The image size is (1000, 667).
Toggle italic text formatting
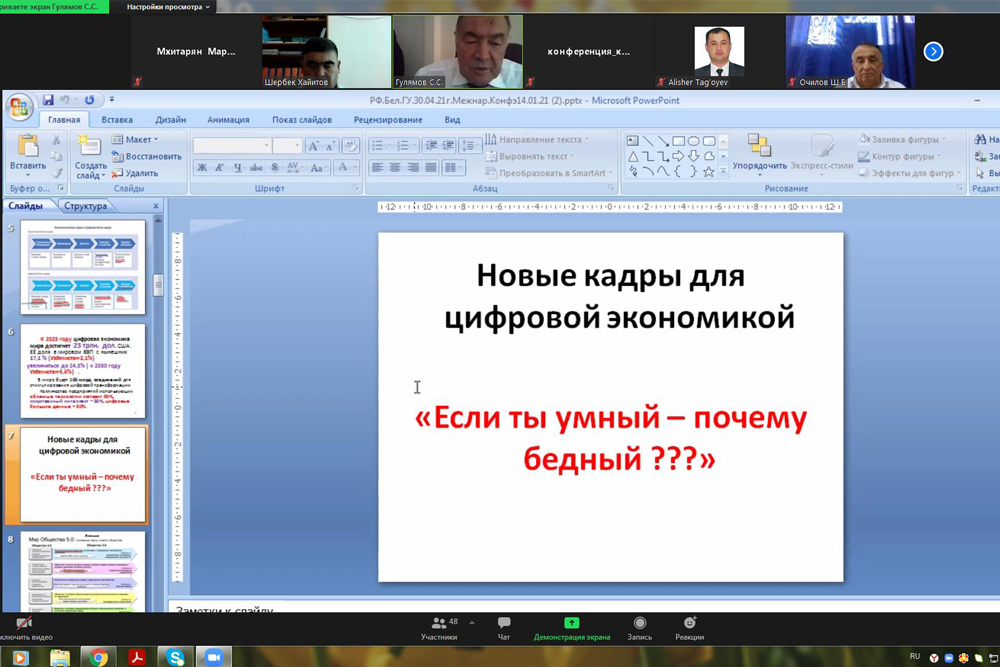coord(218,168)
